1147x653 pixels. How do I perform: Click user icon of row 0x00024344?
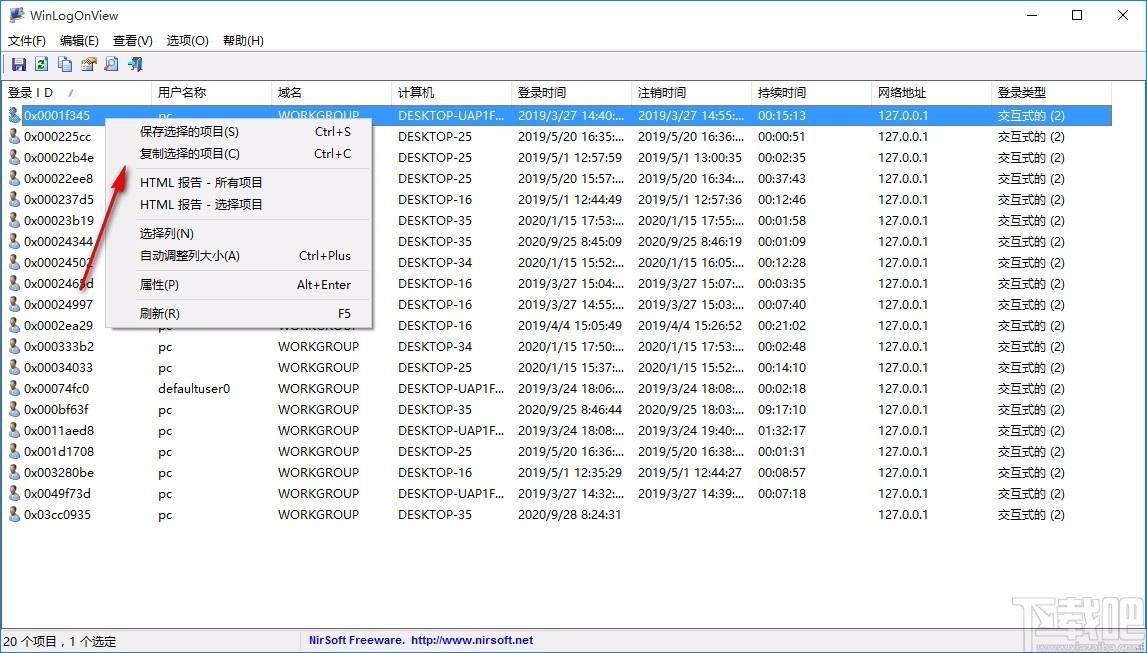tap(14, 242)
